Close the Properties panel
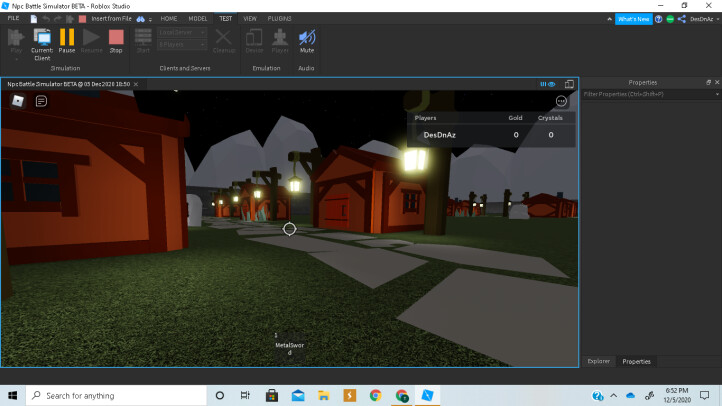 click(x=717, y=82)
